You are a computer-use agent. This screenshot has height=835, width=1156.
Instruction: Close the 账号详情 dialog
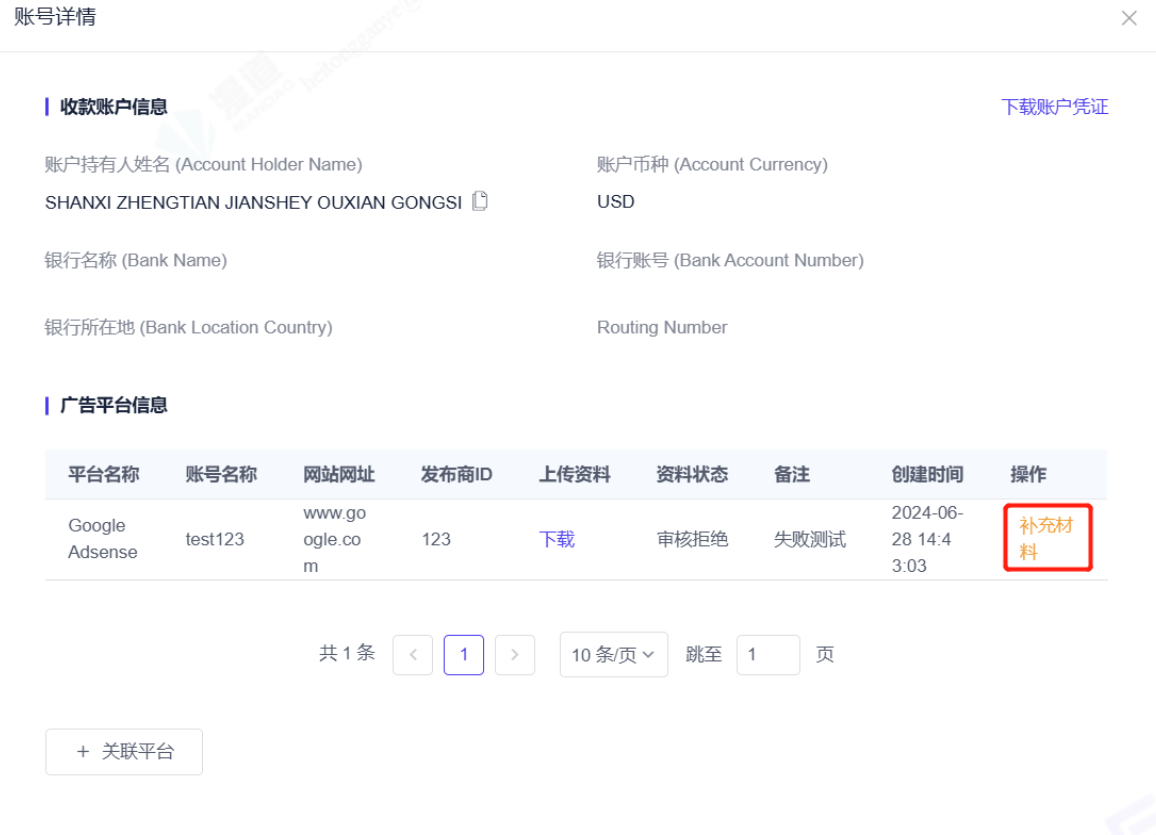(1129, 18)
